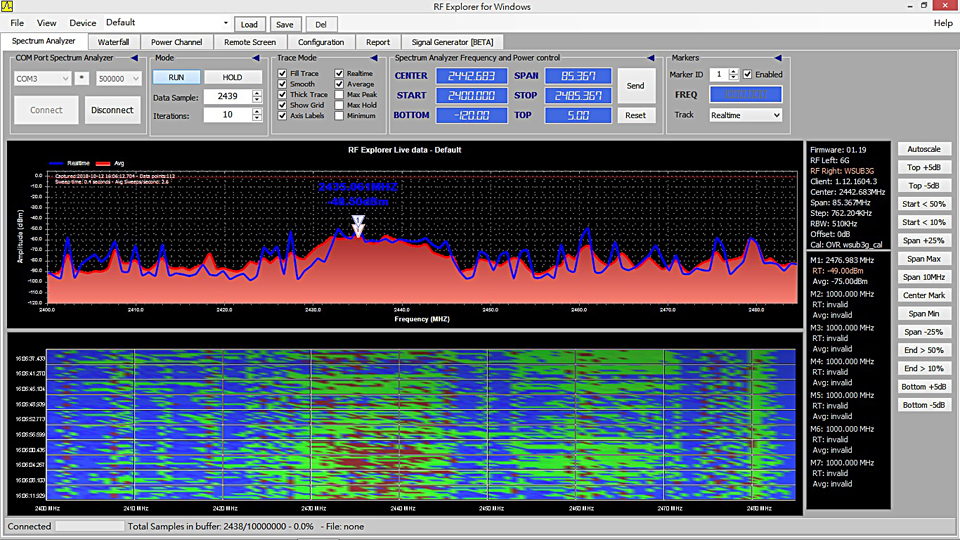The width and height of the screenshot is (960, 540).
Task: Click the HOLD mode button
Action: pos(233,77)
